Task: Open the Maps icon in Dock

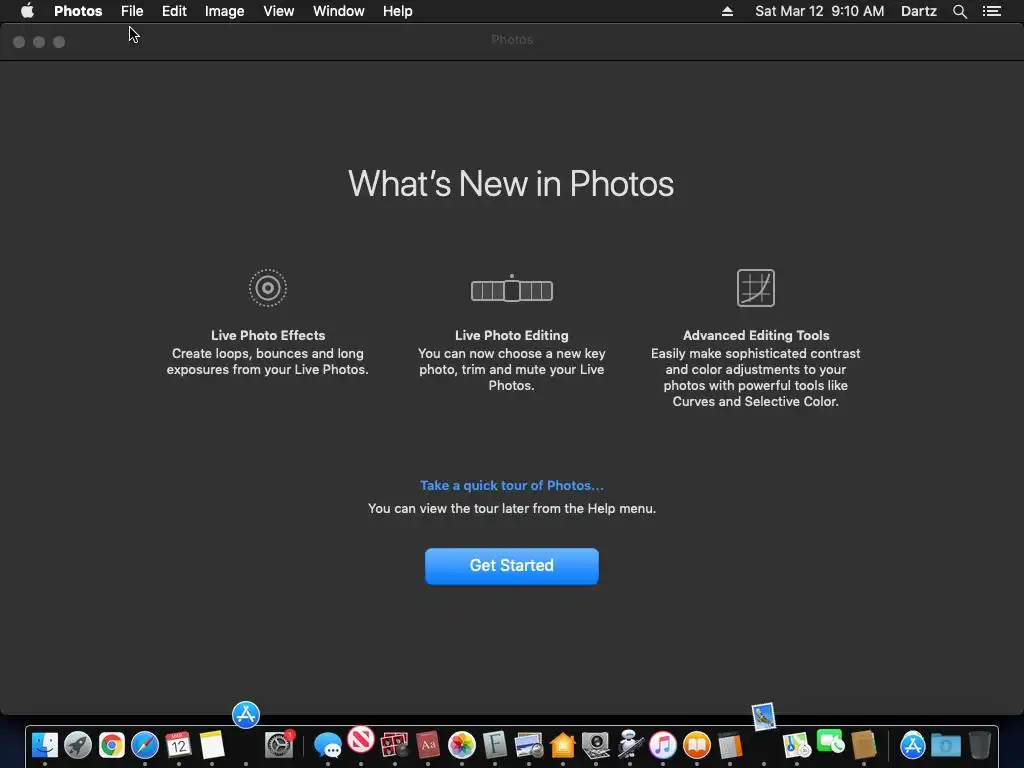Action: [x=797, y=744]
